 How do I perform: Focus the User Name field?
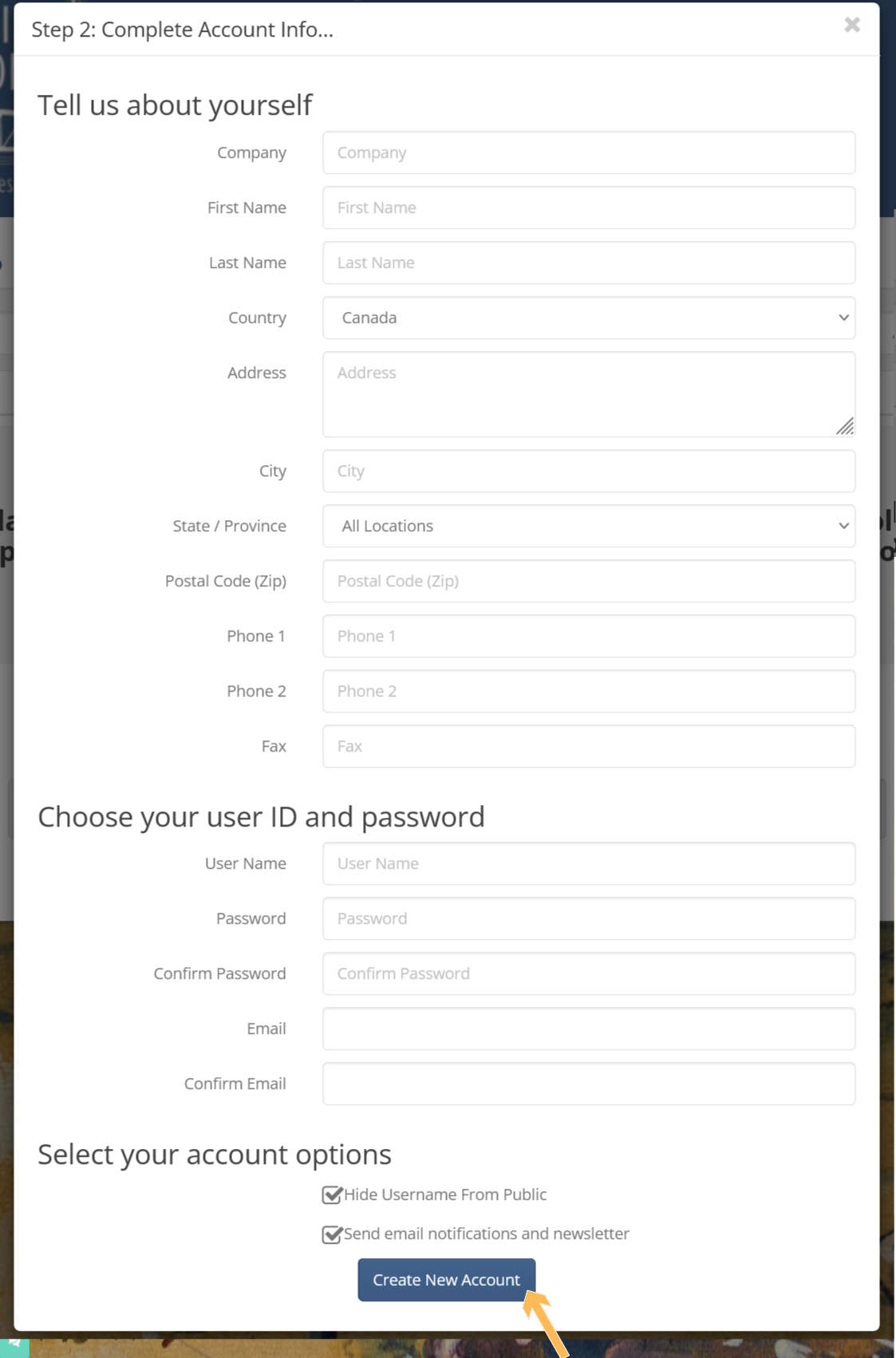pyautogui.click(x=589, y=863)
